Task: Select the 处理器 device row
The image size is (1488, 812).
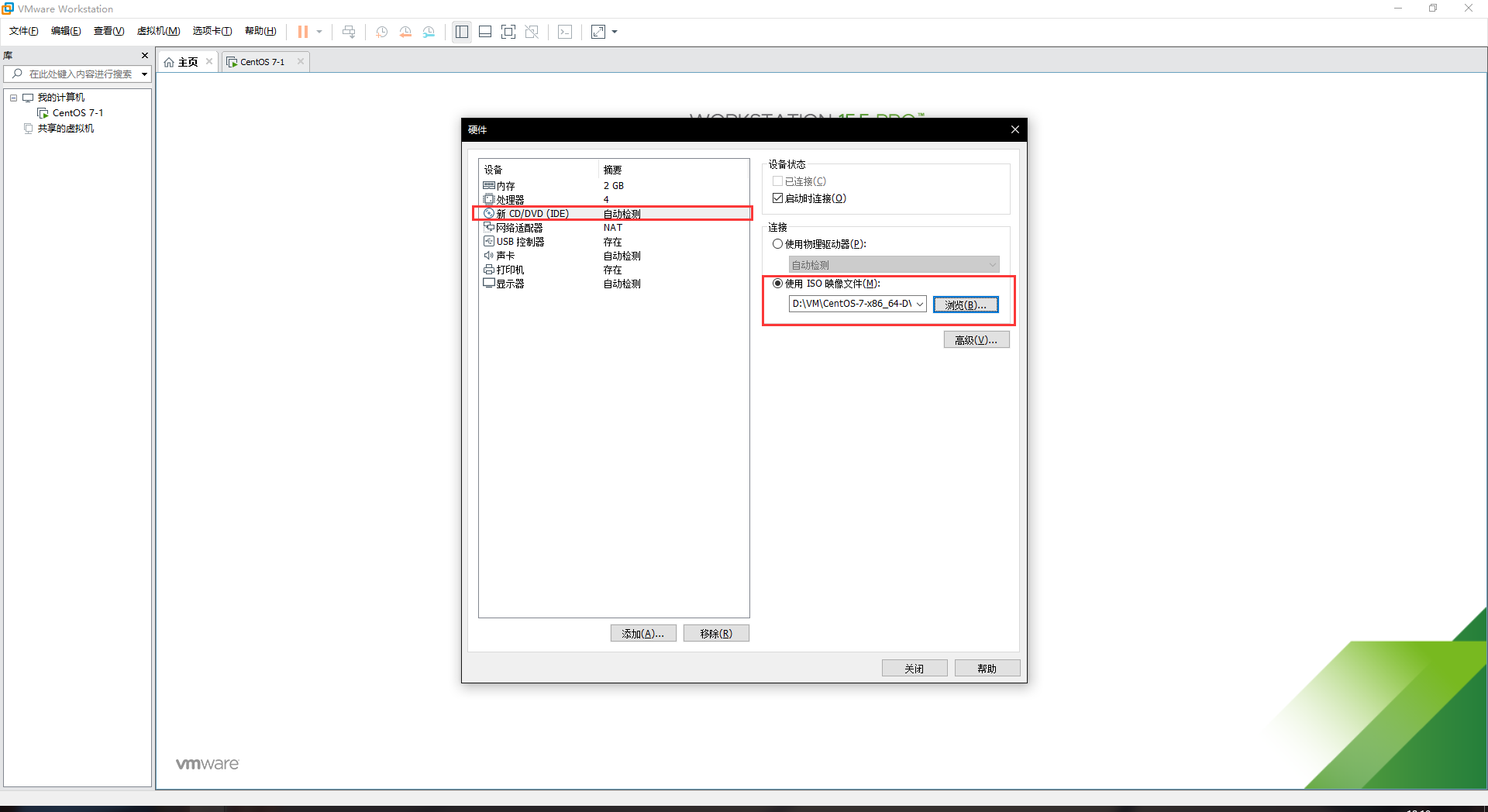Action: 614,200
